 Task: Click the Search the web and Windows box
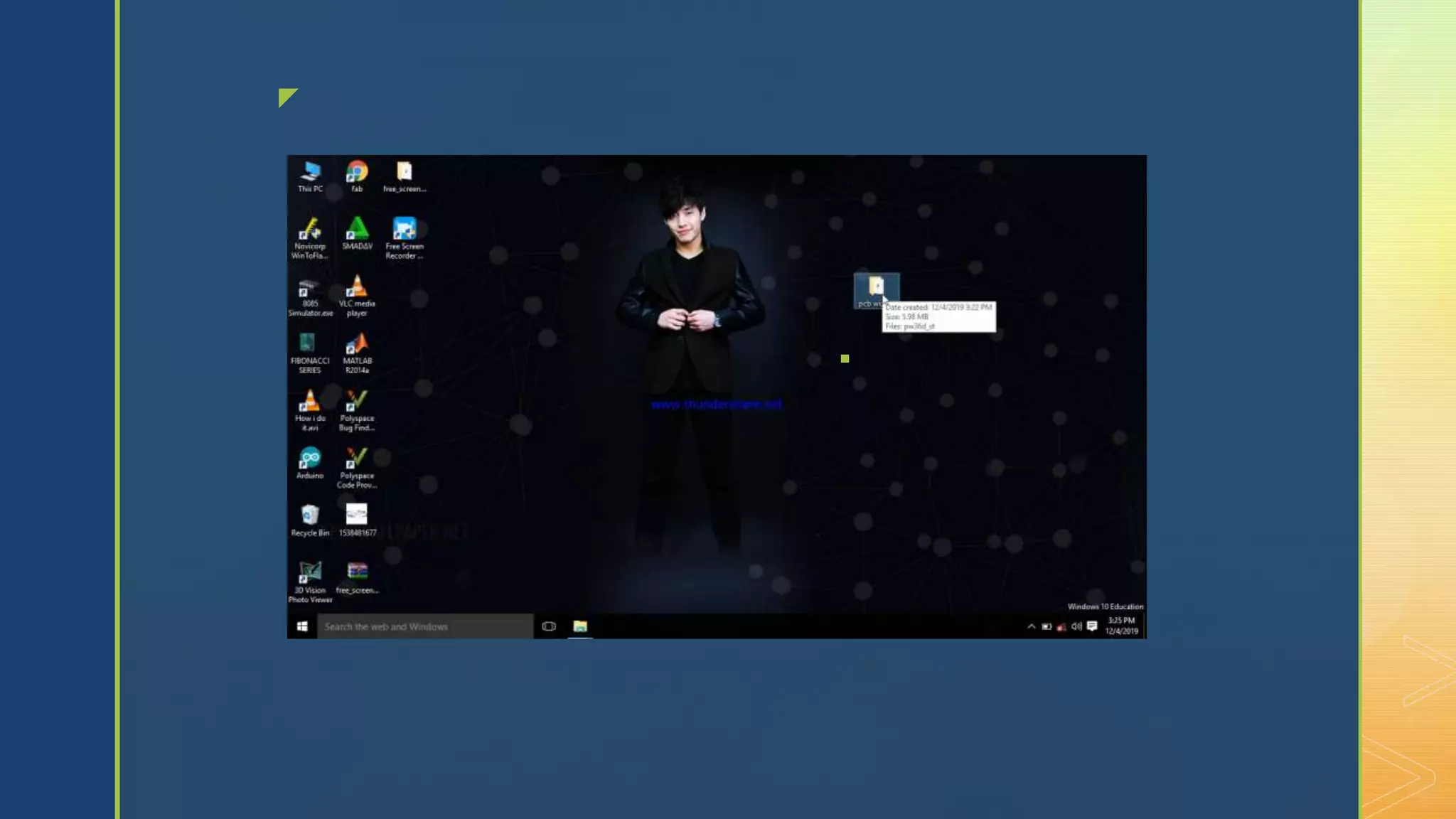[x=425, y=626]
